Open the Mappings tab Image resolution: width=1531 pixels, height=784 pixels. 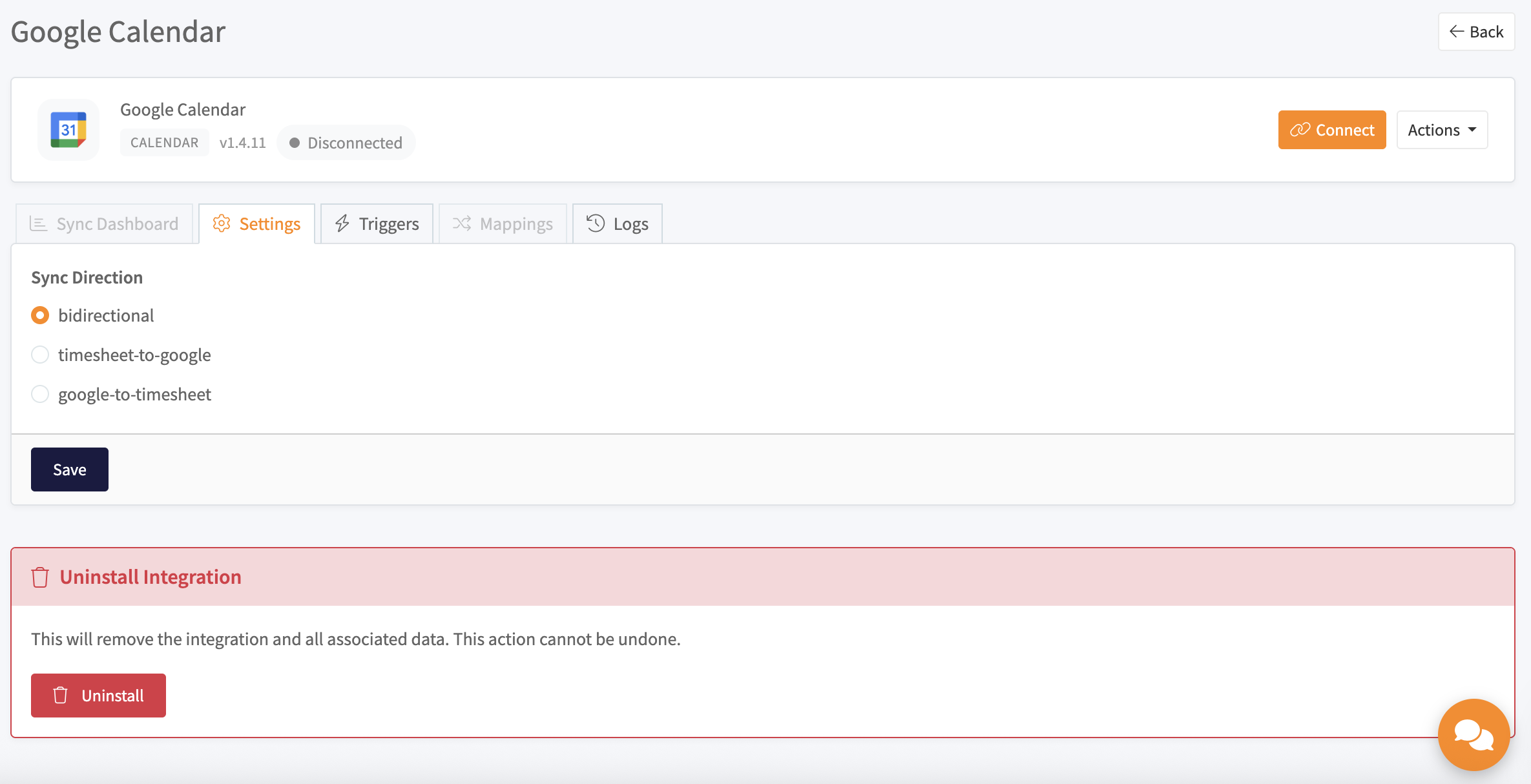click(503, 223)
